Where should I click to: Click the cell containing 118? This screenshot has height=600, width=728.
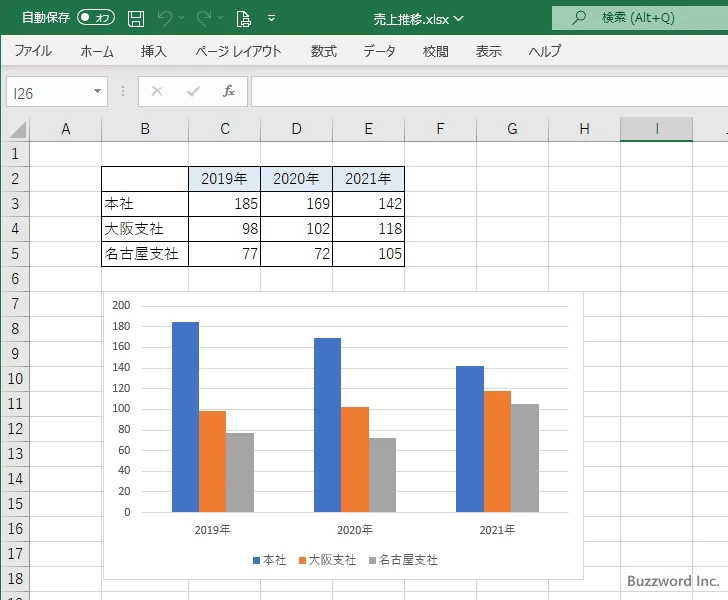point(369,229)
